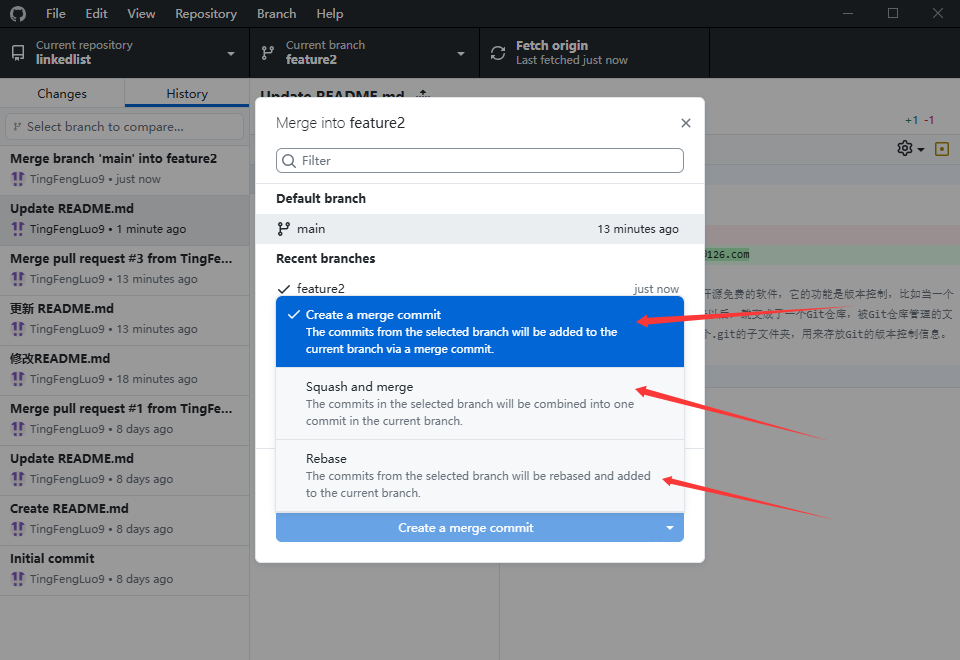
Task: Click the expand diff square icon
Action: (941, 148)
